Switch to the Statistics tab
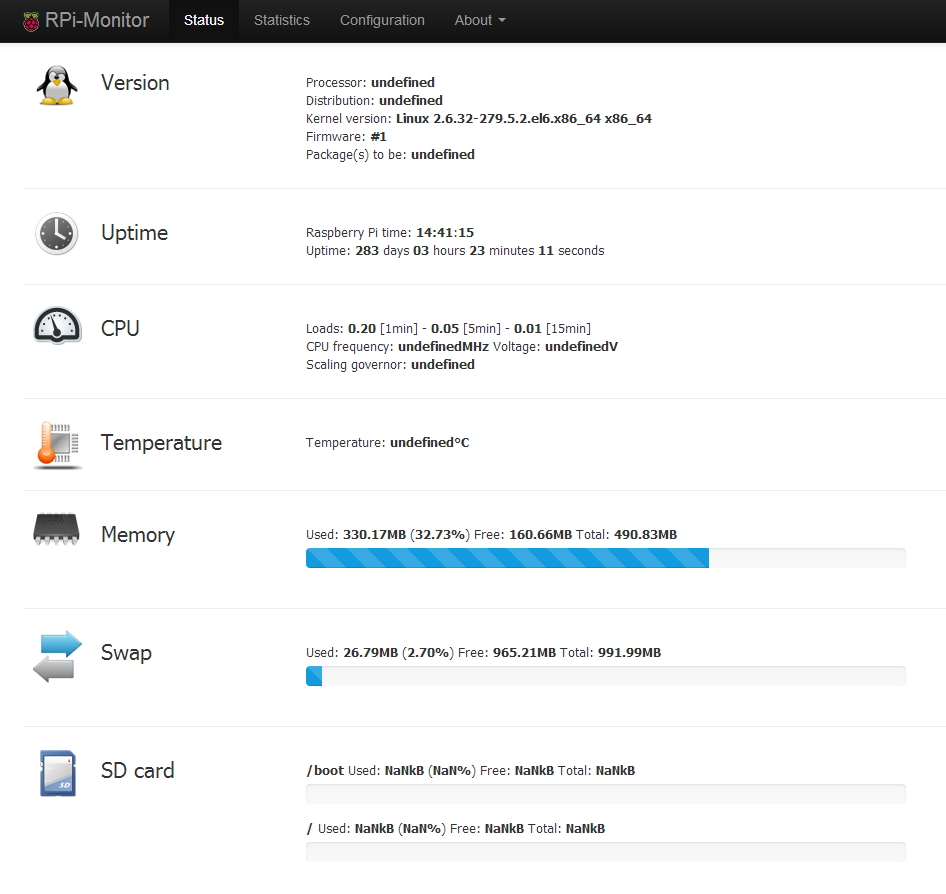Viewport: 946px width, 894px height. (281, 20)
